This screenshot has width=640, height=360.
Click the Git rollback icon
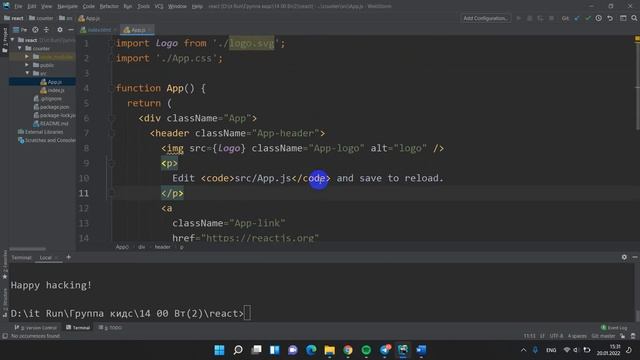[x=610, y=18]
